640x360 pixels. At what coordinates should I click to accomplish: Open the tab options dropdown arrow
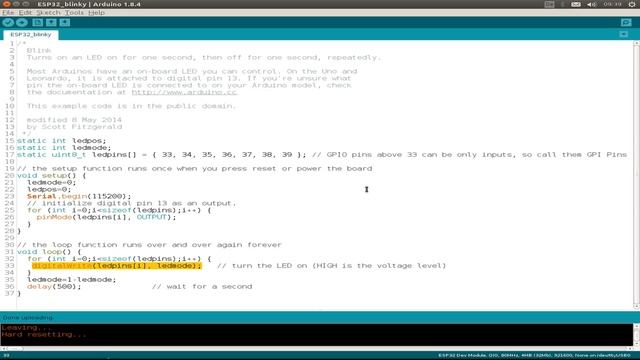click(624, 34)
